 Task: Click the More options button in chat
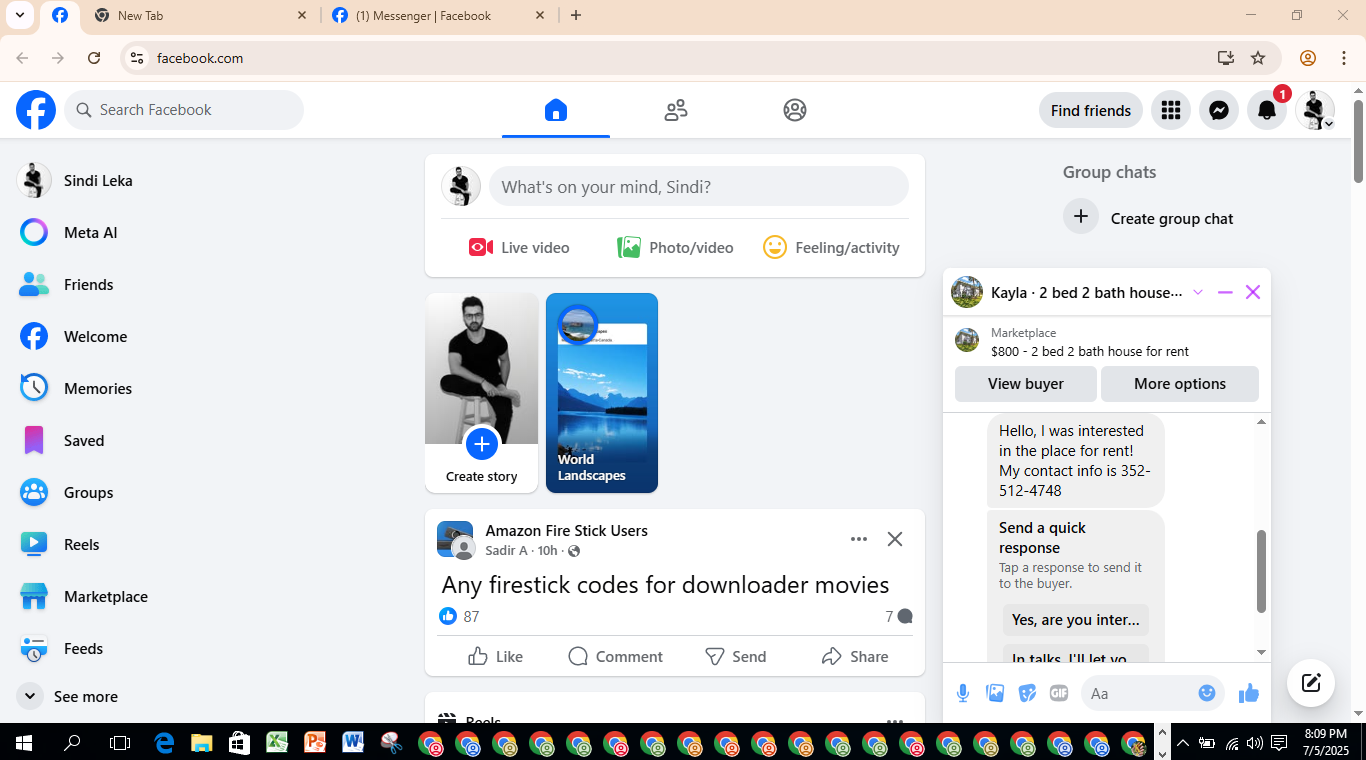[x=1180, y=384]
